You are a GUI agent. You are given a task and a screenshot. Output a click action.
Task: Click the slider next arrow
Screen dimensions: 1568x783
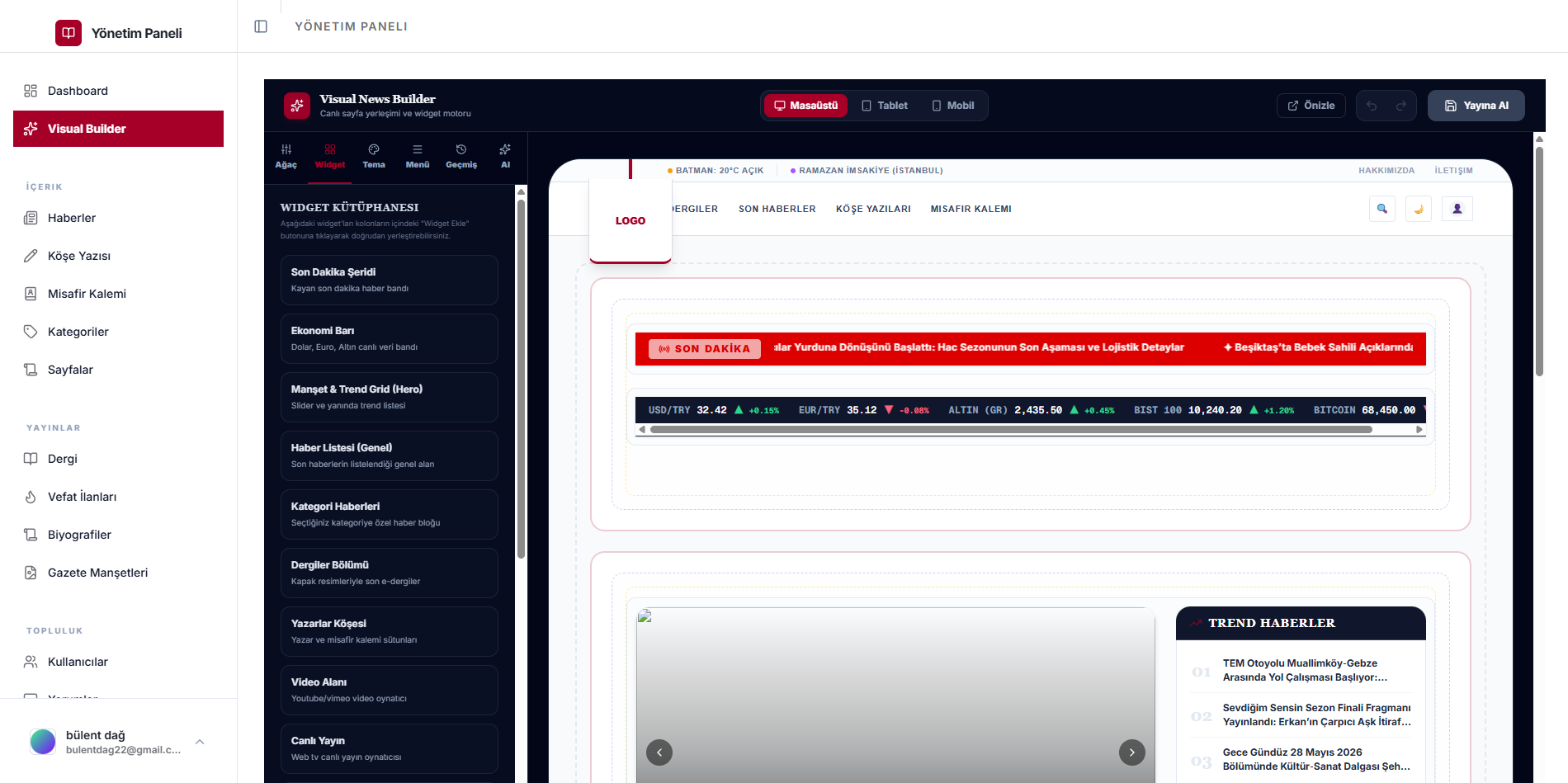(x=1132, y=752)
